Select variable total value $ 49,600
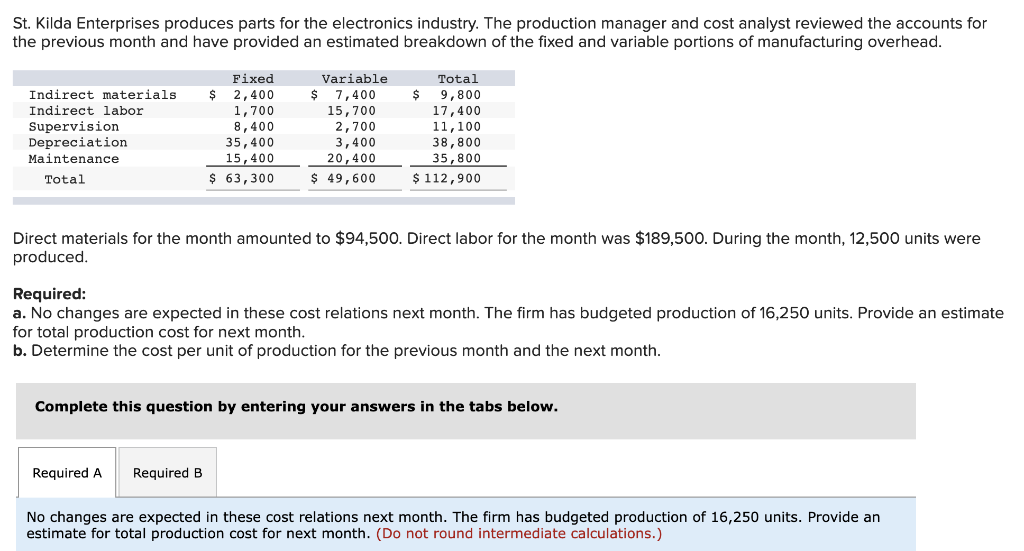This screenshot has height=551, width=1024. click(x=344, y=178)
